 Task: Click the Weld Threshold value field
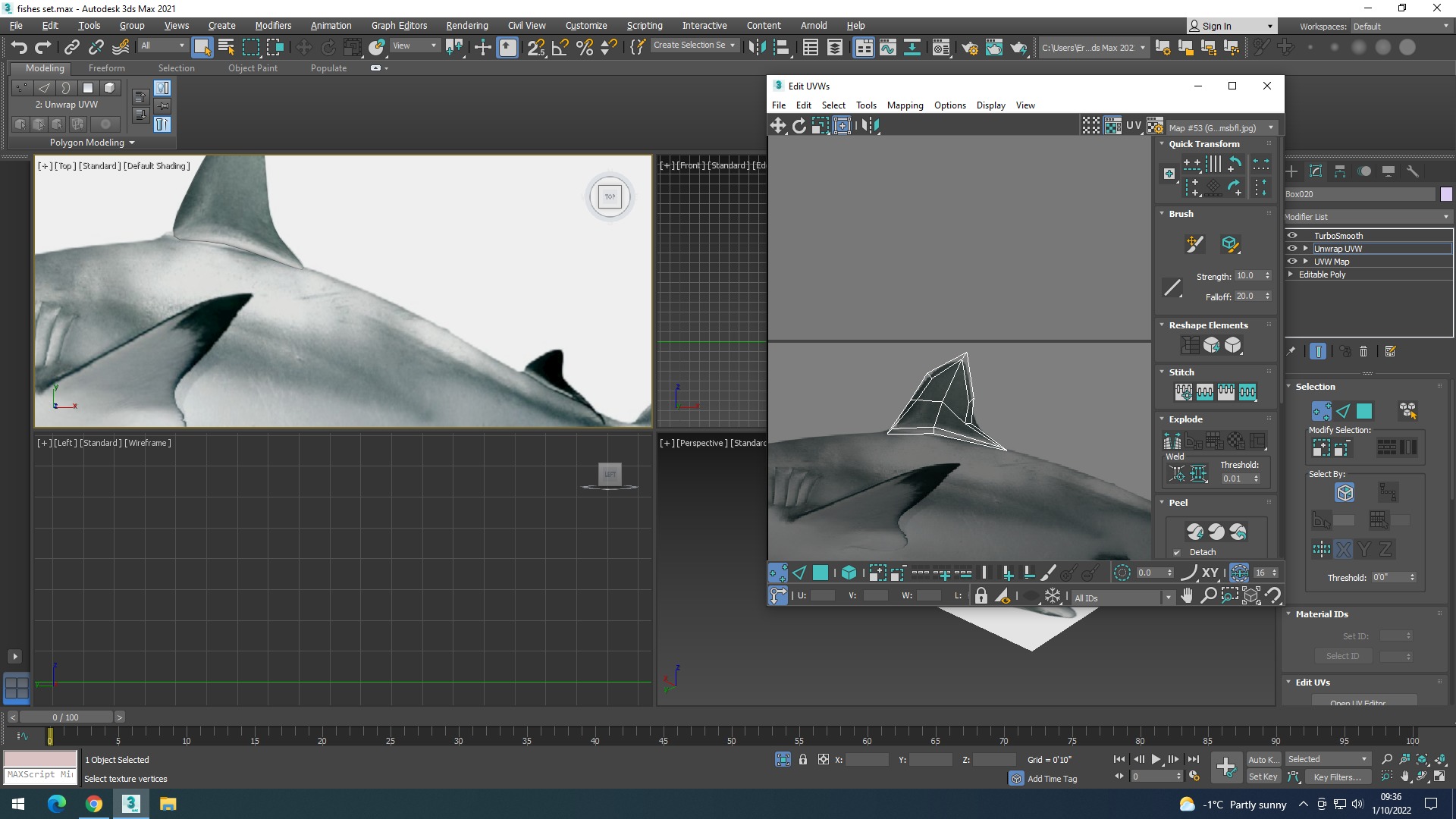1235,479
